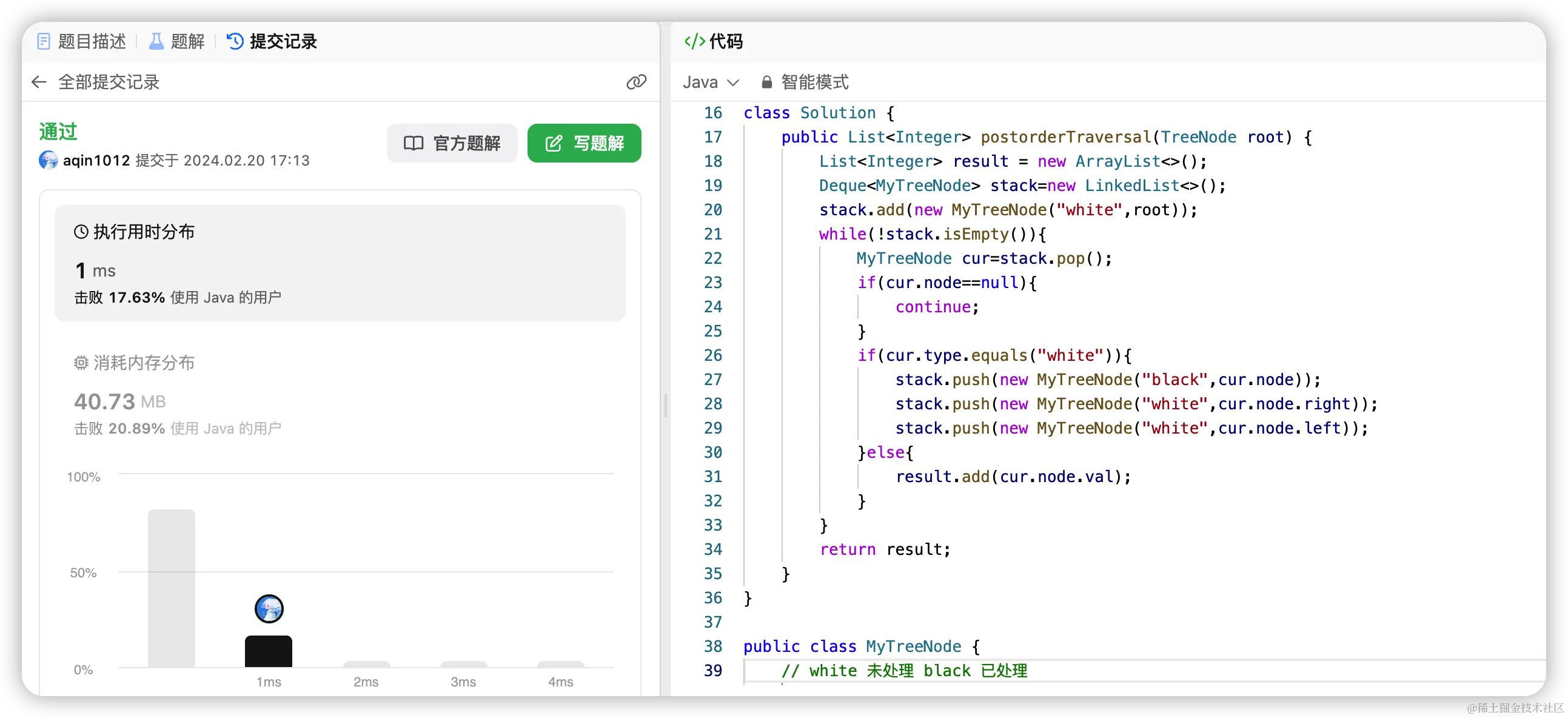Switch to the 题解 tab

point(177,41)
